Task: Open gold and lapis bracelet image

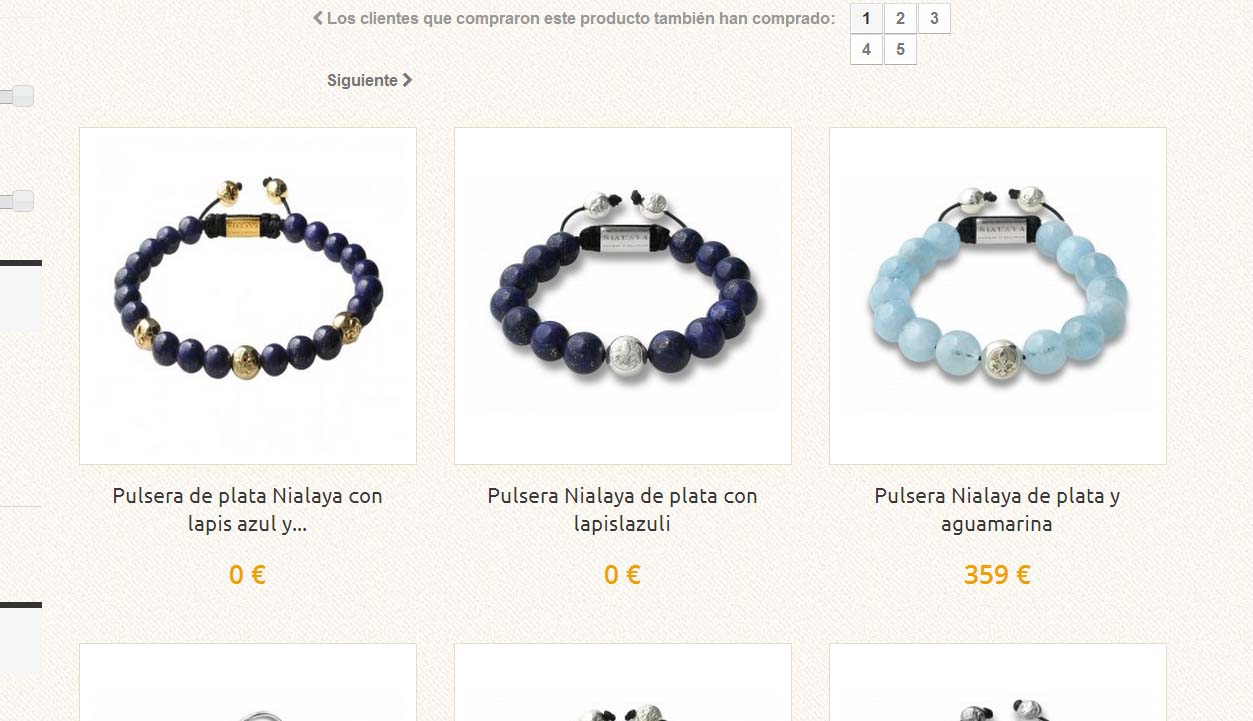Action: [248, 296]
